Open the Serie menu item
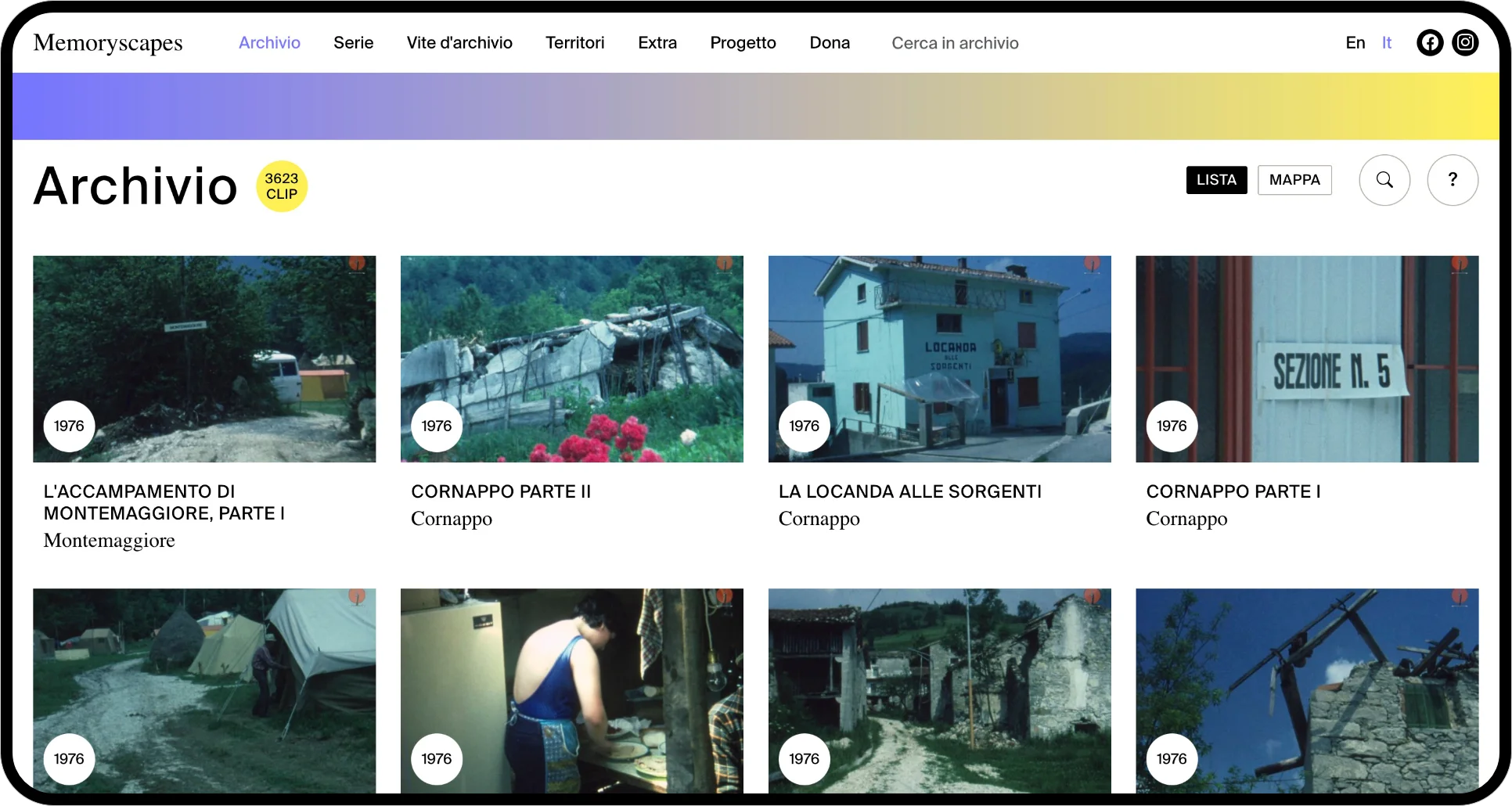Viewport: 1512px width, 806px height. point(353,43)
